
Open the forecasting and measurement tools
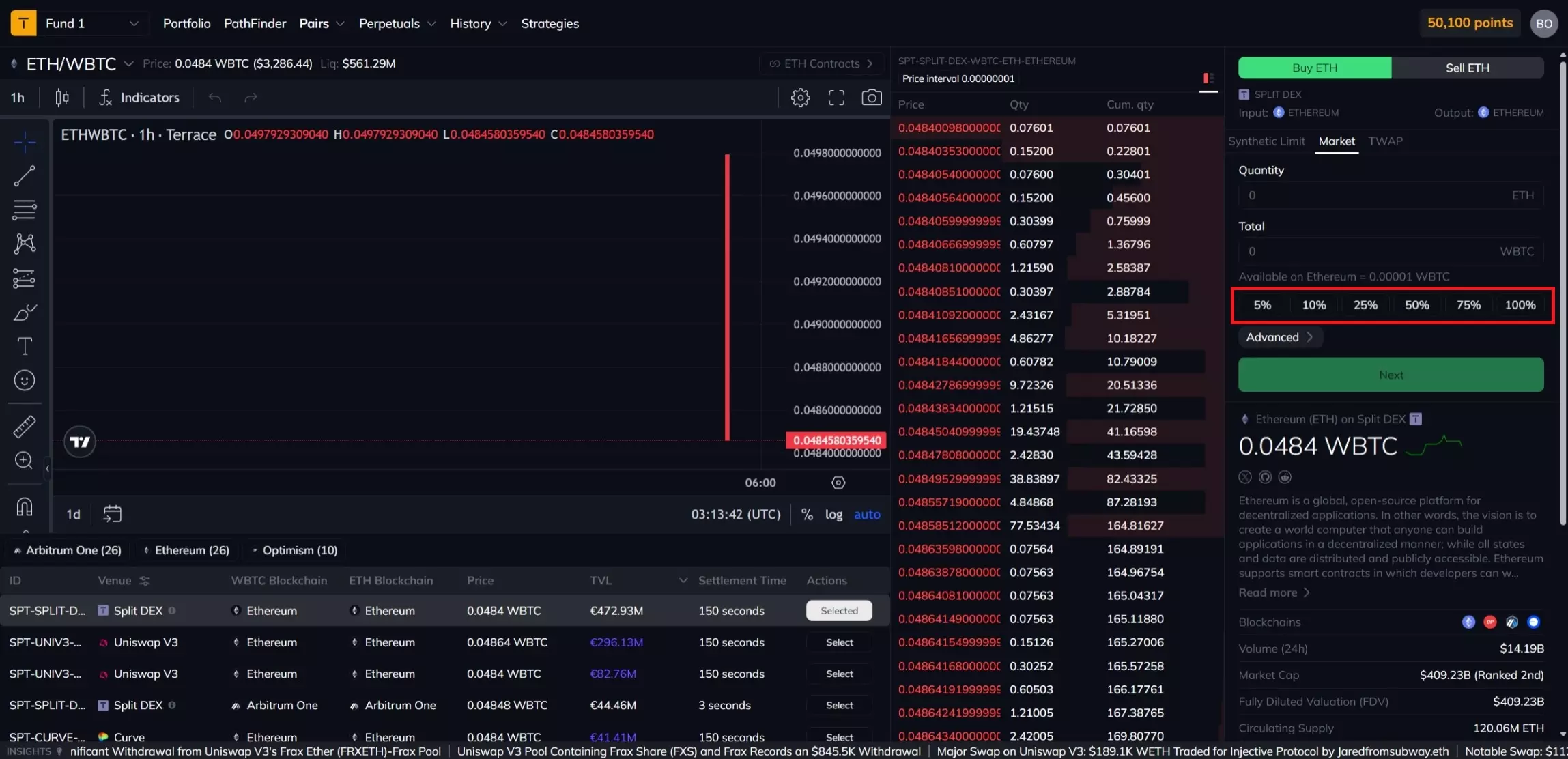pyautogui.click(x=25, y=278)
